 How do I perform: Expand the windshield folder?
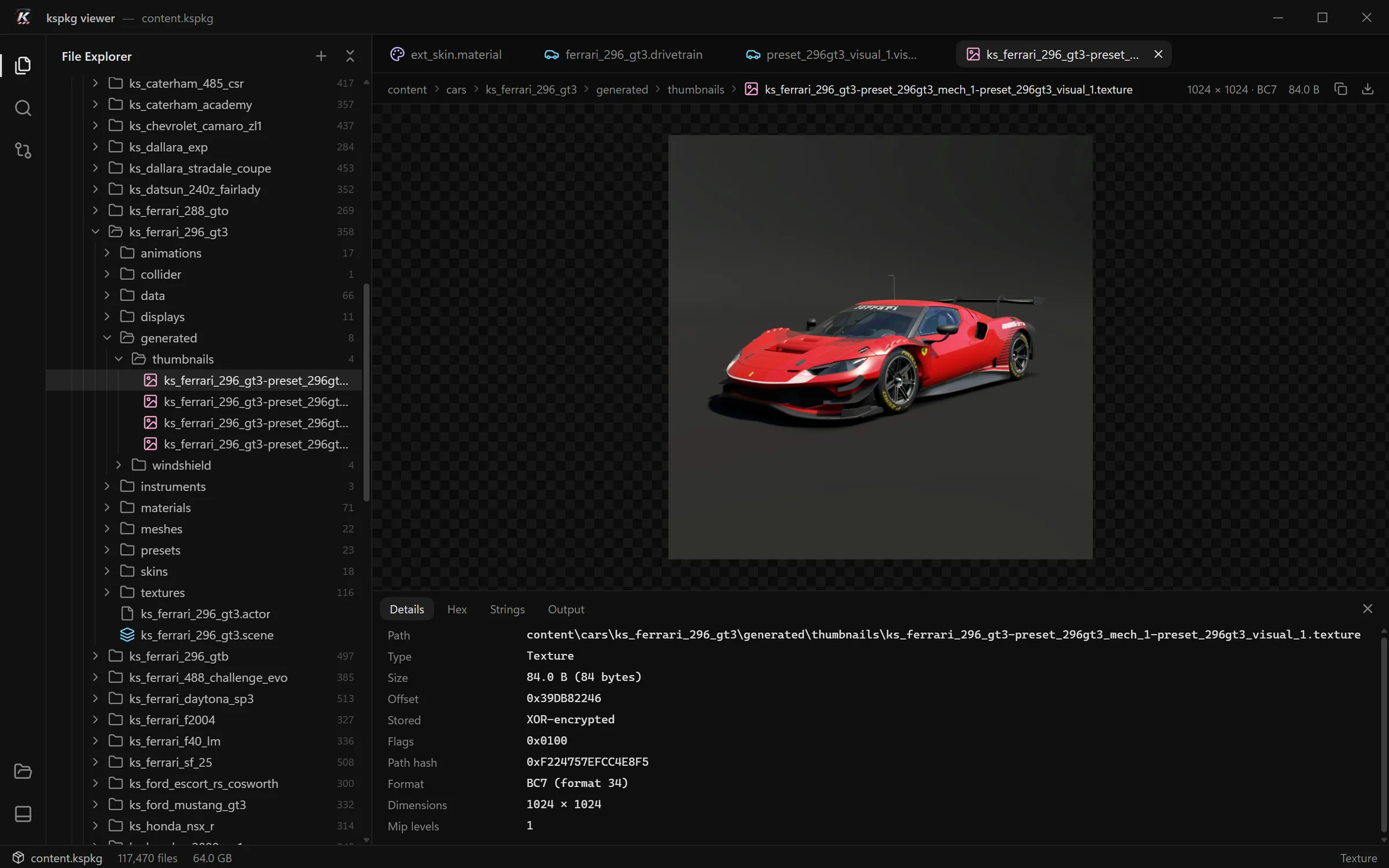click(x=119, y=465)
